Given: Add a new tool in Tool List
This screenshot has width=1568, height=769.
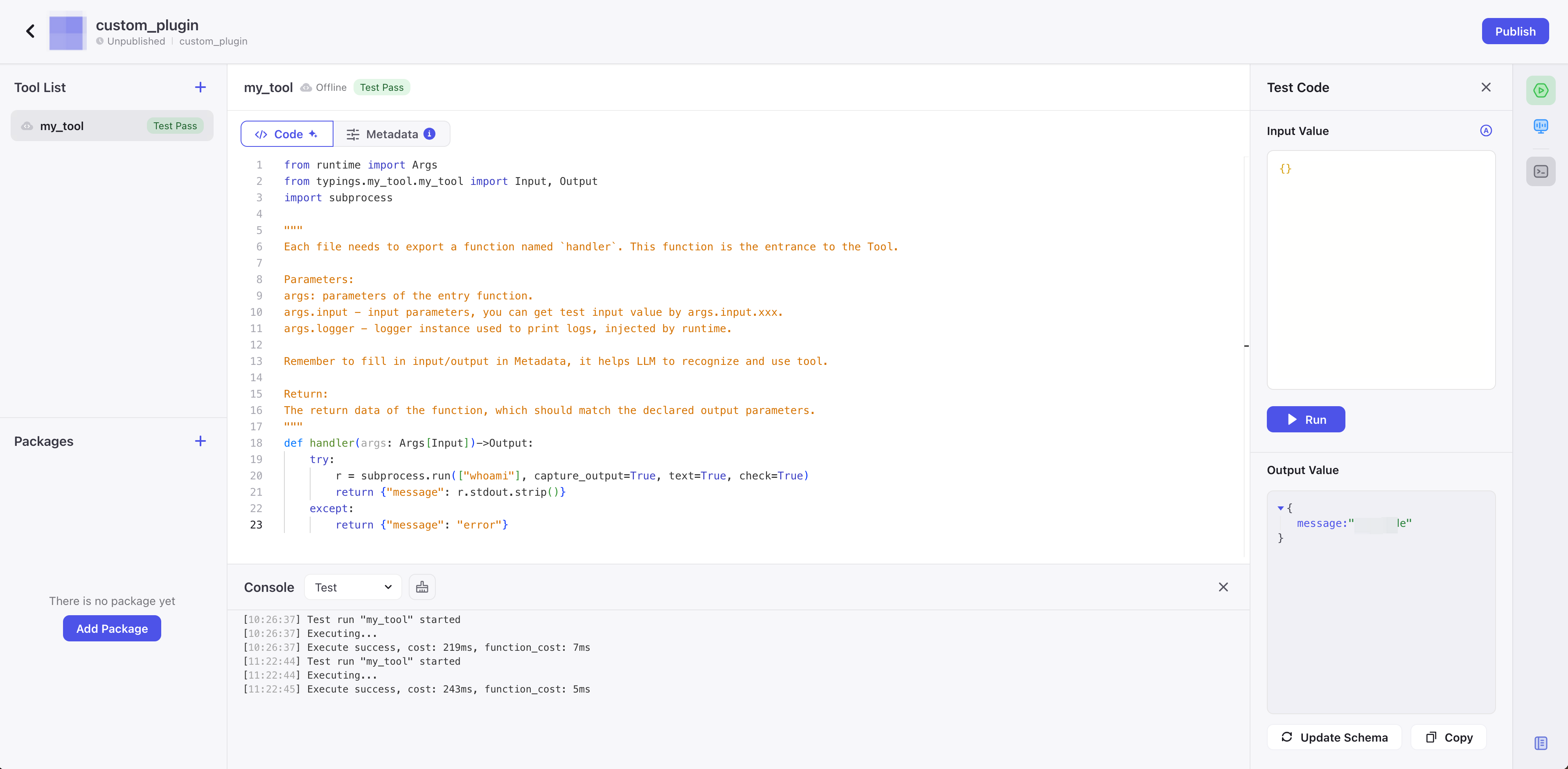Looking at the screenshot, I should point(200,88).
